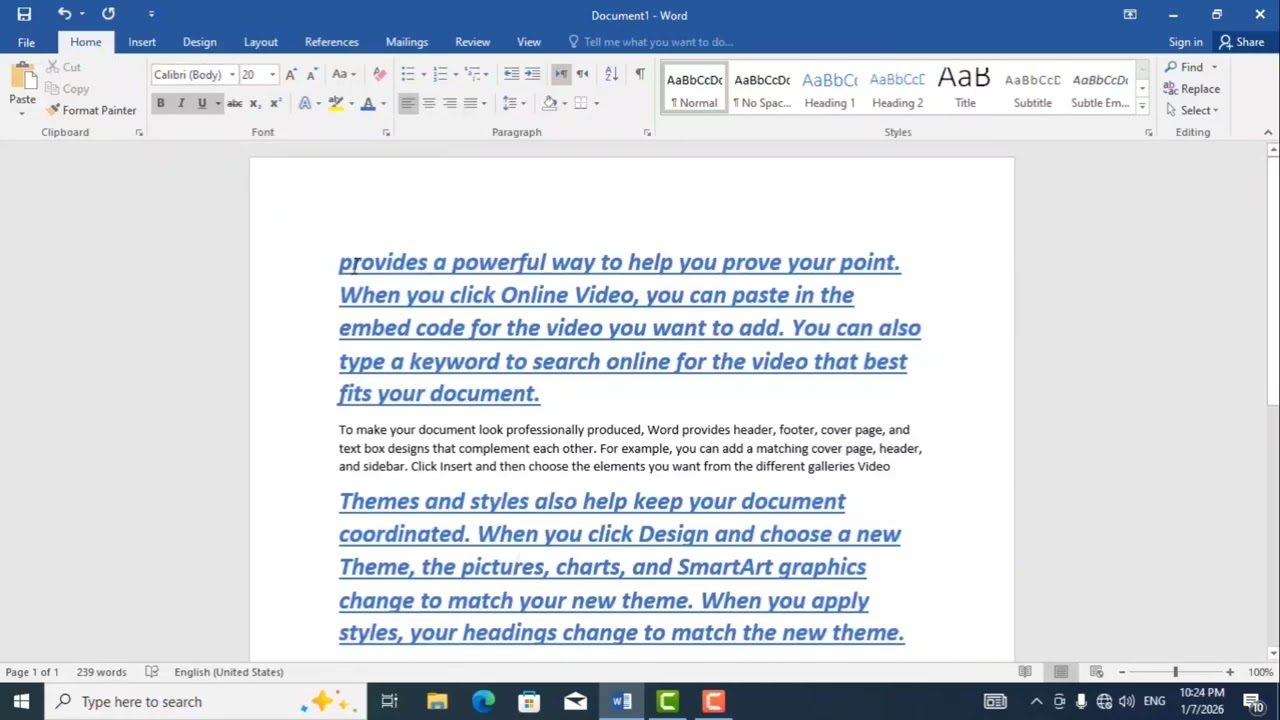Image resolution: width=1280 pixels, height=720 pixels.
Task: Toggle Strikethrough formatting
Action: click(x=234, y=103)
